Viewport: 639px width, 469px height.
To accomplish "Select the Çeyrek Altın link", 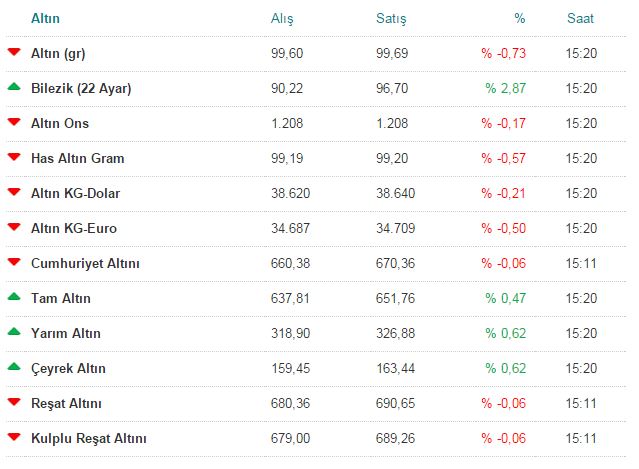I will pos(68,368).
